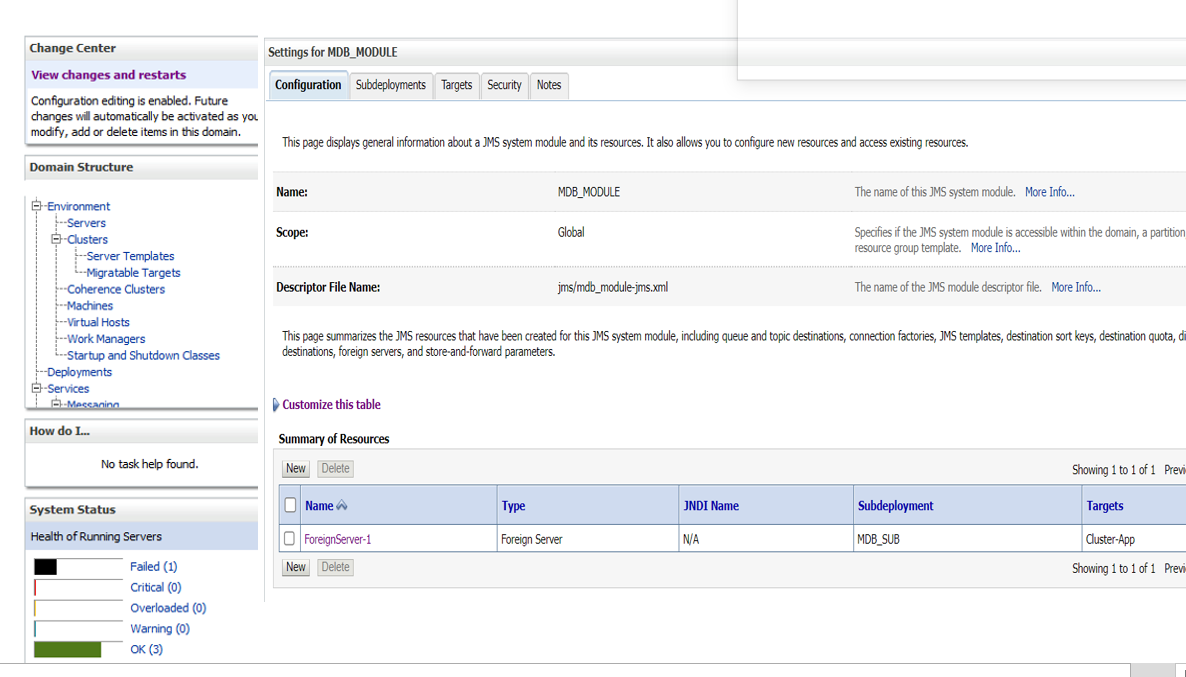This screenshot has width=1186, height=677.
Task: Click MDB_SUB subdeployment cell
Action: (x=878, y=539)
